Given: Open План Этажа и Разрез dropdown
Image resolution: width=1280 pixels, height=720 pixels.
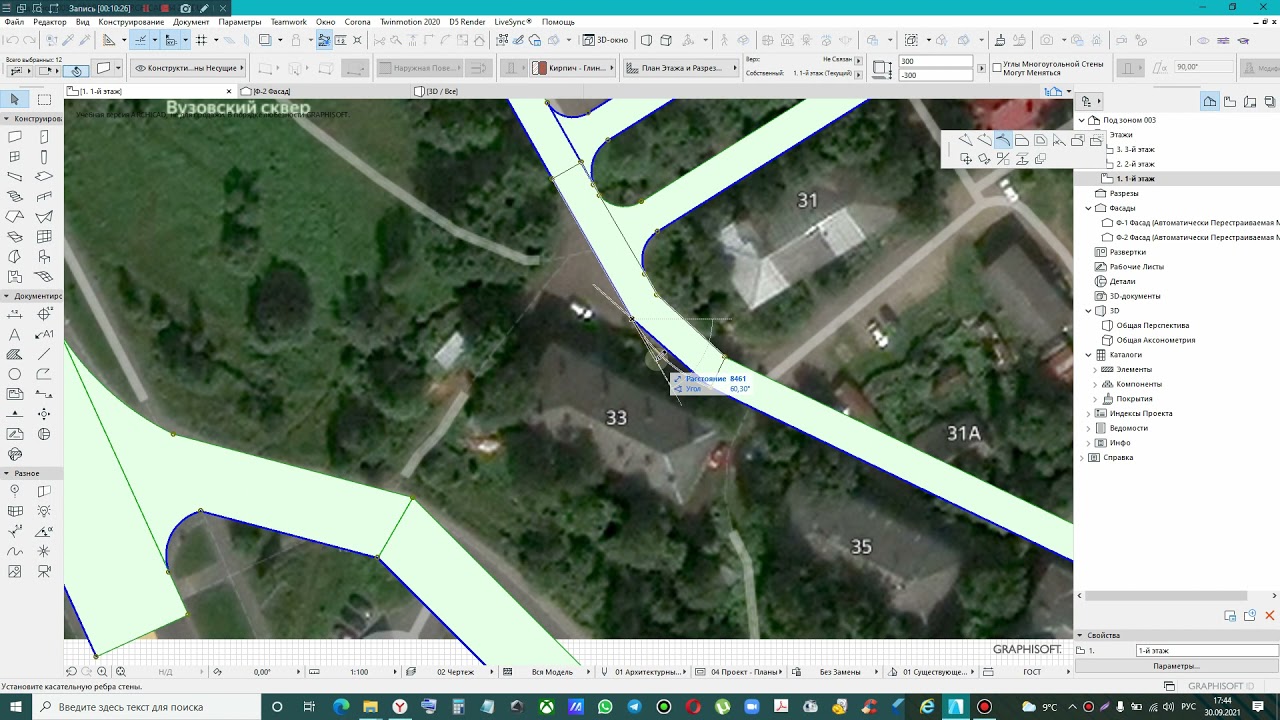Looking at the screenshot, I should (x=681, y=68).
